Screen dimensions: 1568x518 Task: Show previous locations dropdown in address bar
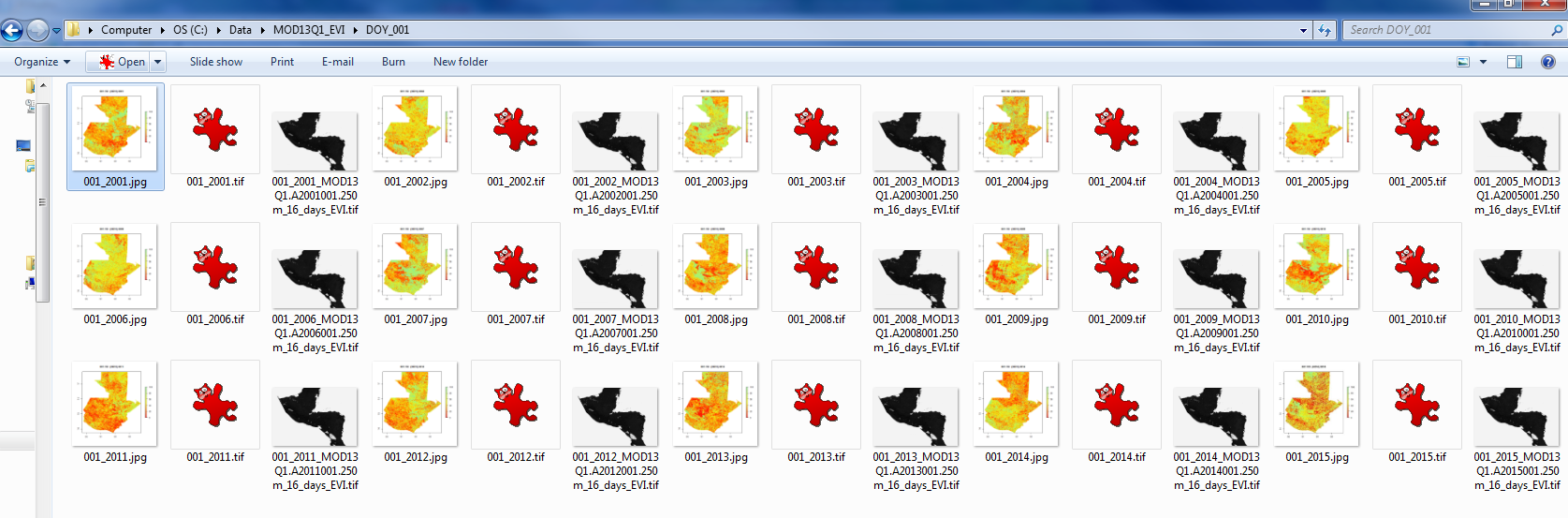[x=1304, y=30]
